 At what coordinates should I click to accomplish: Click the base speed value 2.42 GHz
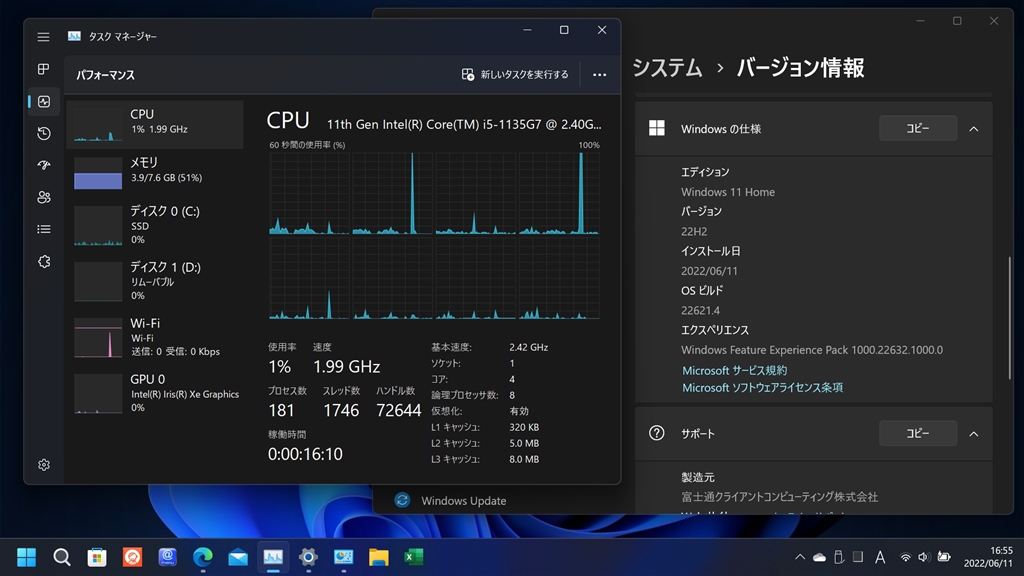(528, 347)
